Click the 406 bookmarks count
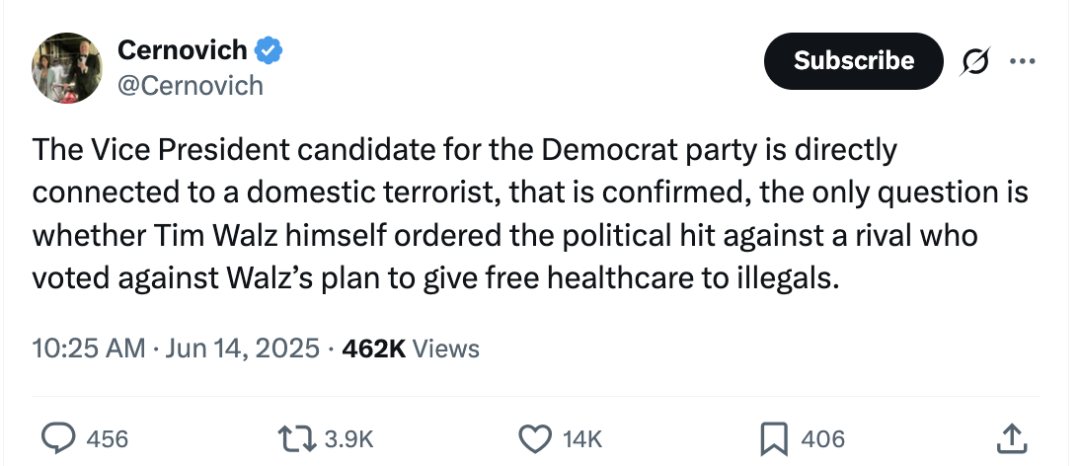The height and width of the screenshot is (466, 1080). click(x=822, y=438)
